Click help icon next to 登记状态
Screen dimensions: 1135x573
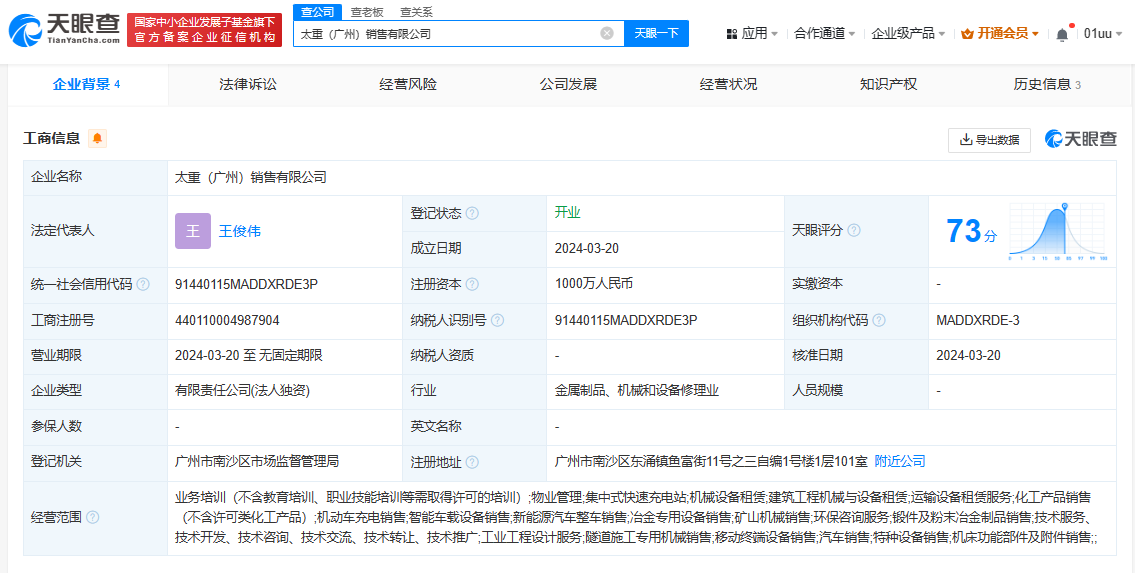472,214
